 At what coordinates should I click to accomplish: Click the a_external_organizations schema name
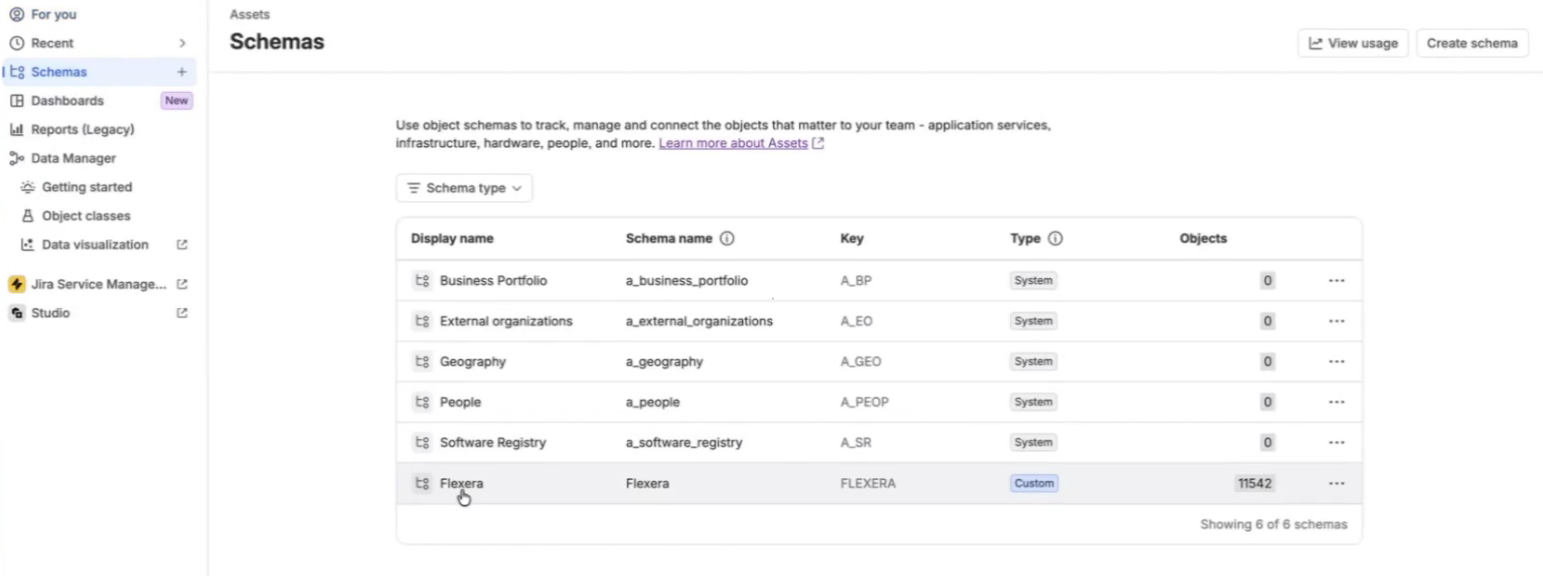tap(699, 321)
